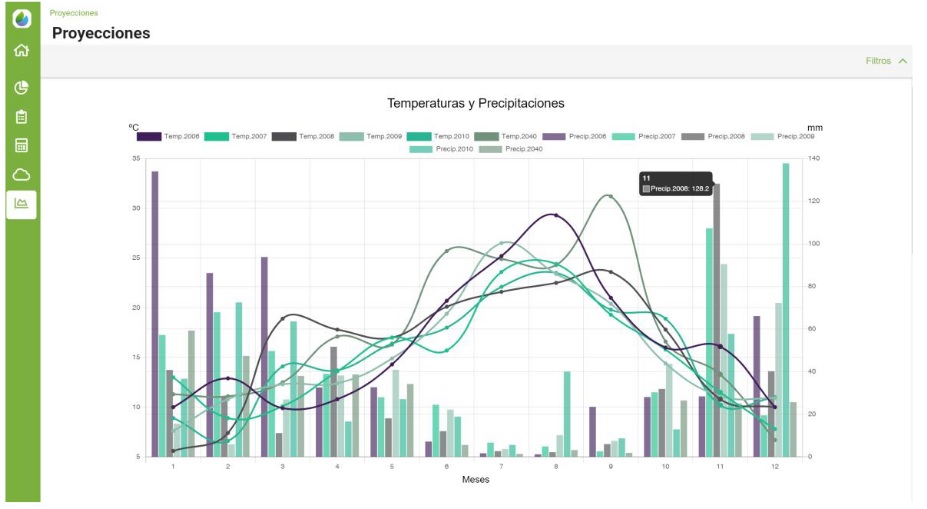The width and height of the screenshot is (927, 509).
Task: Collapse the Filtros panel using the chevron arrow
Action: click(903, 61)
